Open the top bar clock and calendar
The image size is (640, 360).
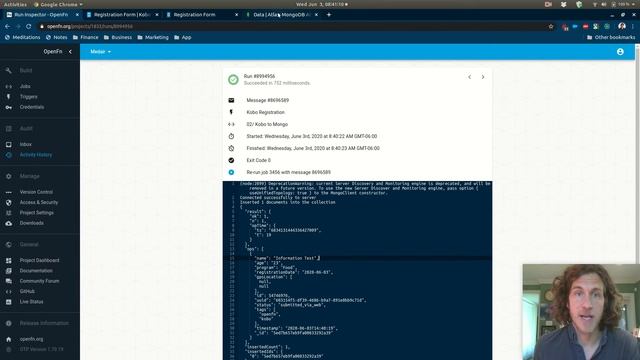tap(322, 4)
